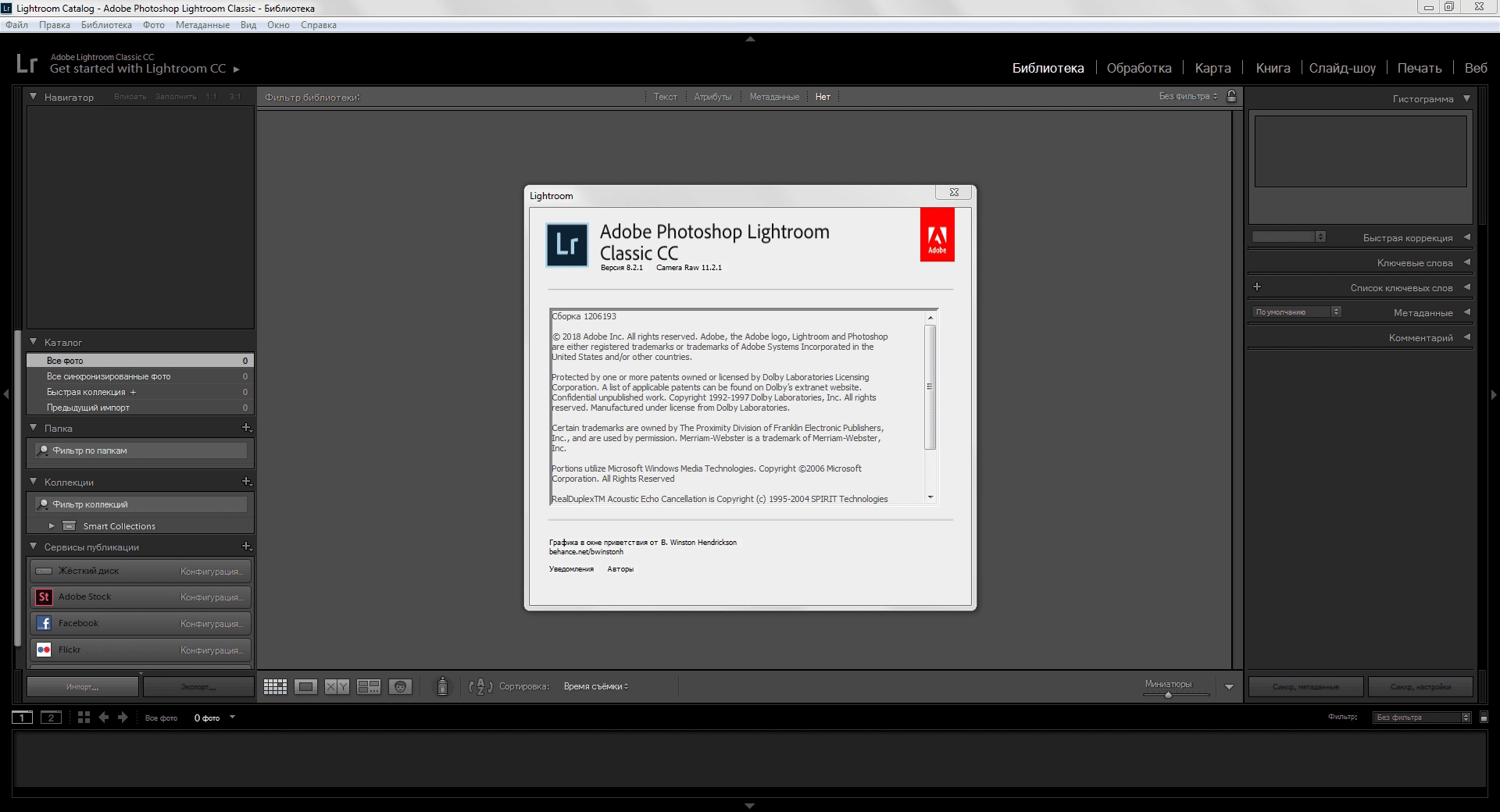1500x812 pixels.
Task: Open Без фильтра preset dropdown in filter bar
Action: coord(1188,96)
